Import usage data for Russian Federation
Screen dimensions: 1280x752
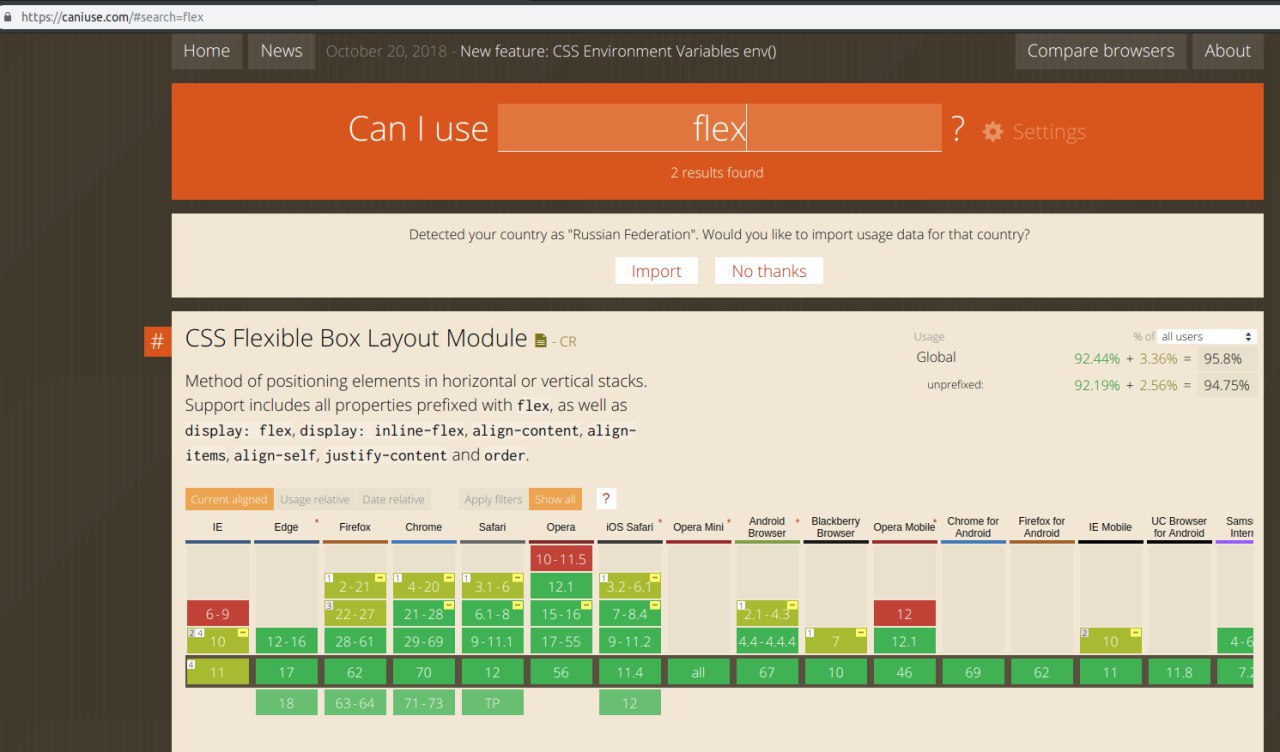coord(656,271)
